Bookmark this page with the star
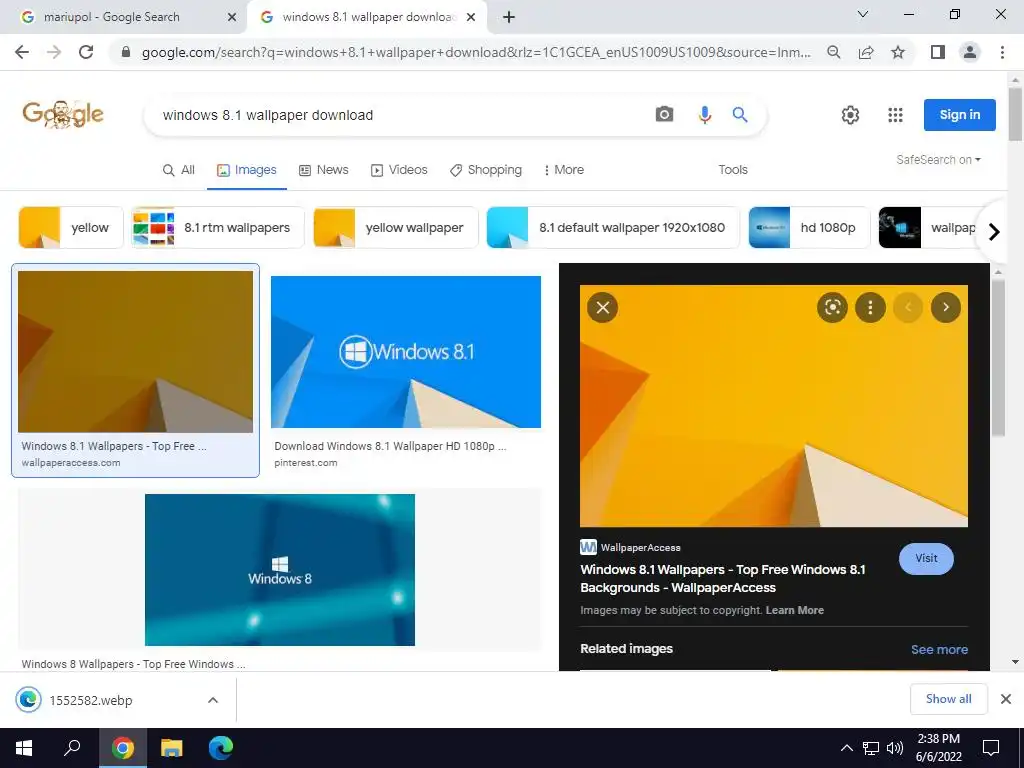This screenshot has width=1024, height=768. point(898,52)
